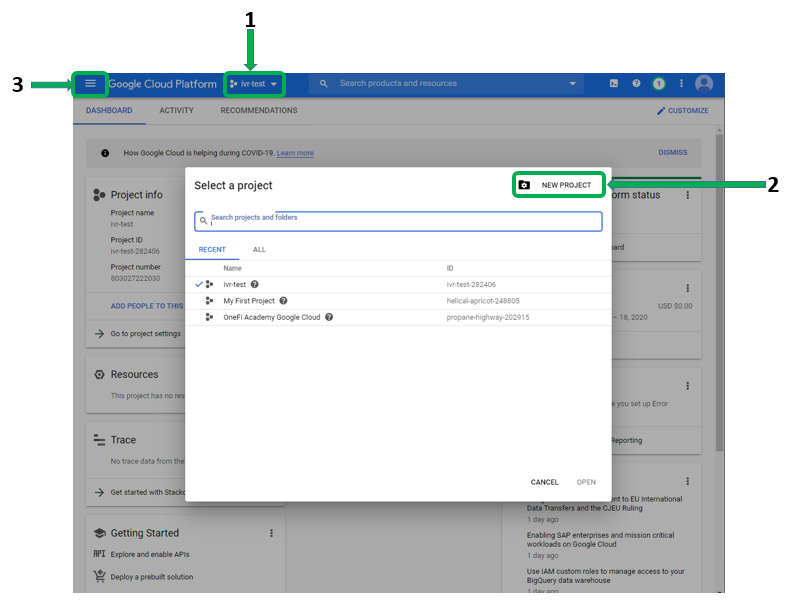This screenshot has height=607, width=795.
Task: Choose the OneFi Academy Google Cloud row
Action: pos(398,317)
